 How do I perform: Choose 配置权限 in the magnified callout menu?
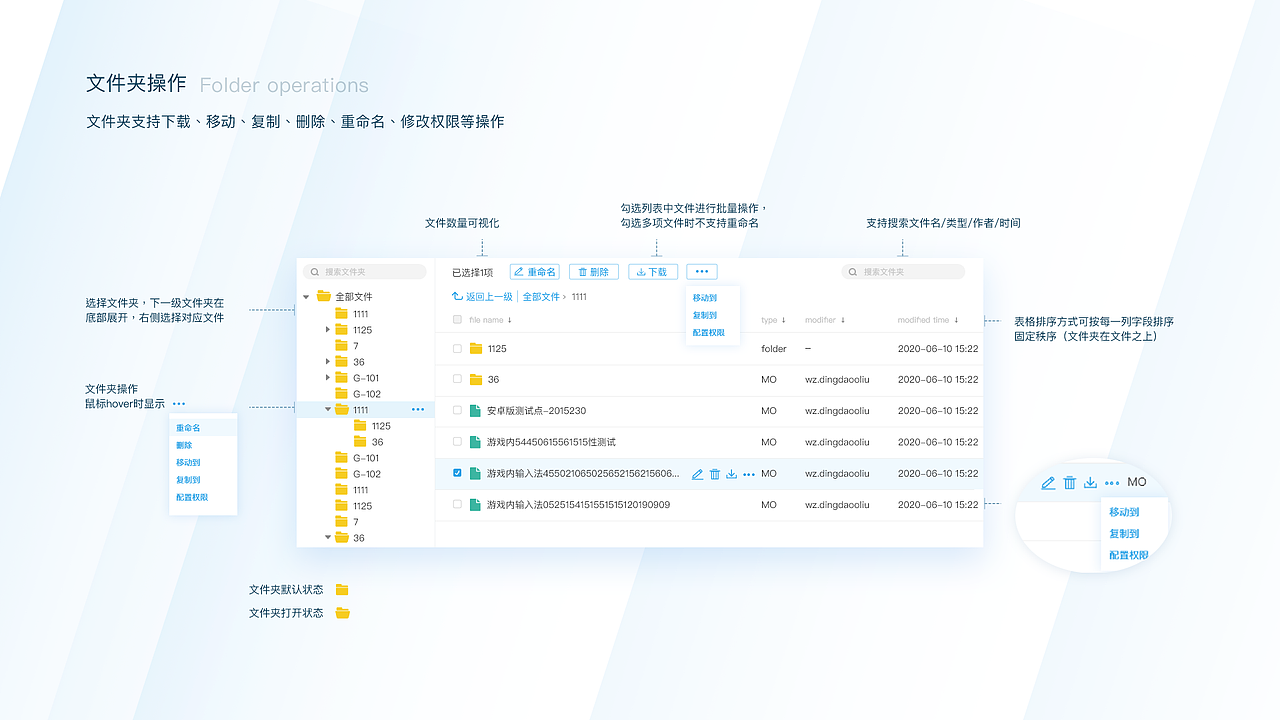click(x=1129, y=555)
